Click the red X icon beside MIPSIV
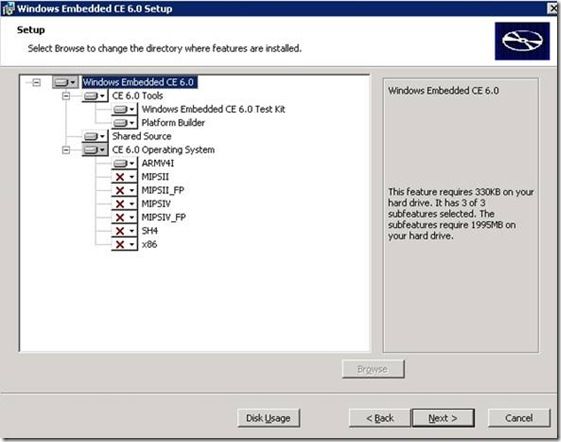This screenshot has height=442, width=561. pos(120,204)
